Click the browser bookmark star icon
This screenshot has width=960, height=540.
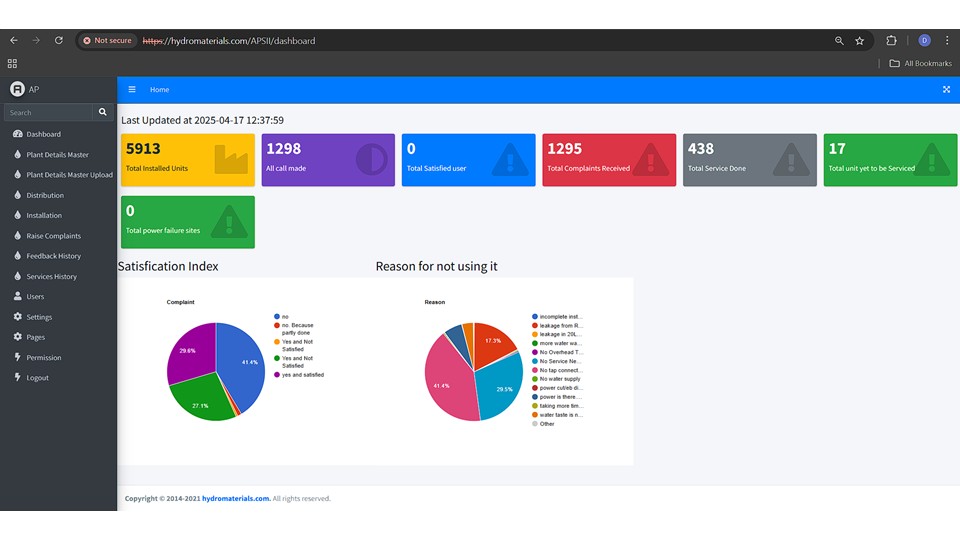pos(859,41)
